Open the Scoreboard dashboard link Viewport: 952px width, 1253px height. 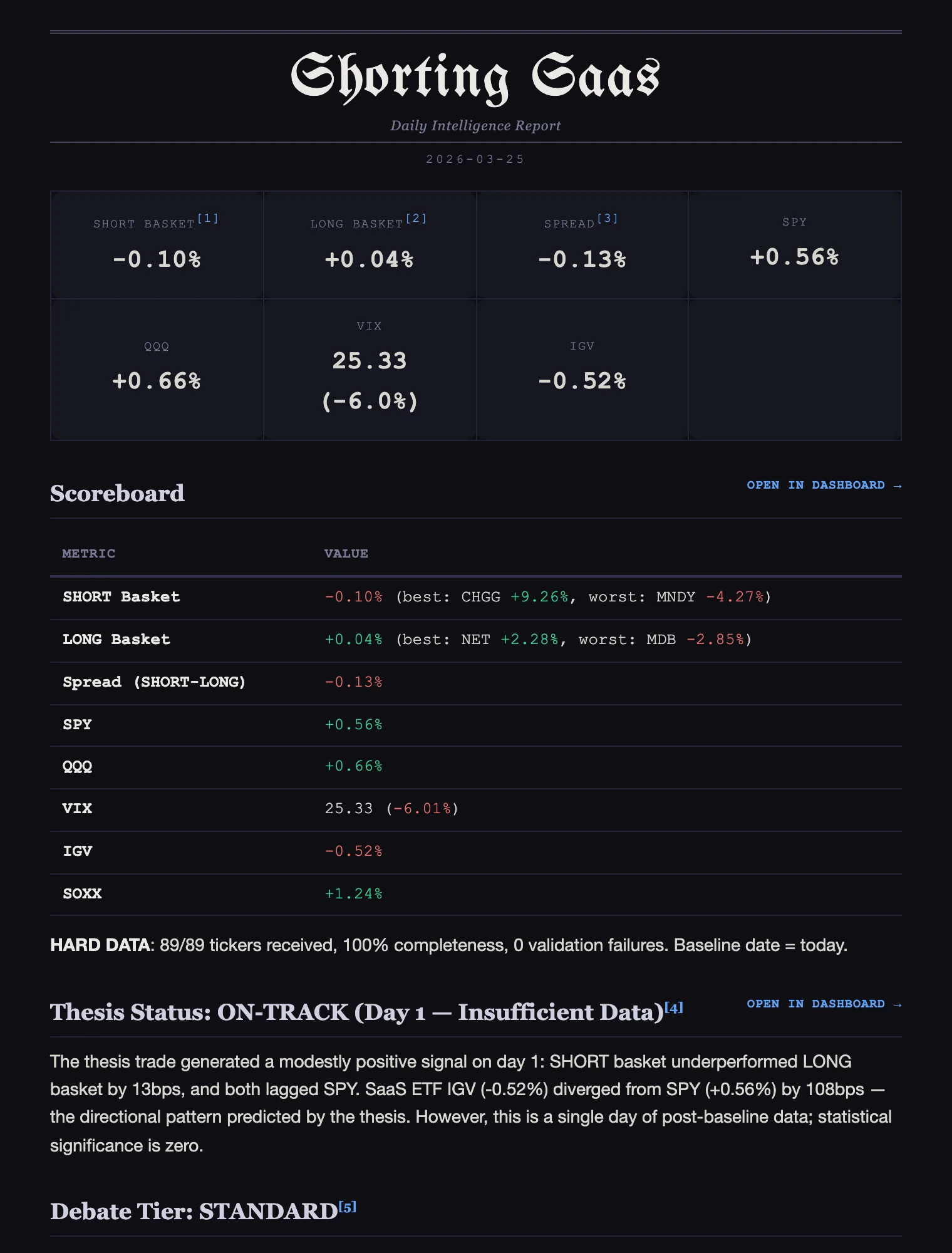824,485
